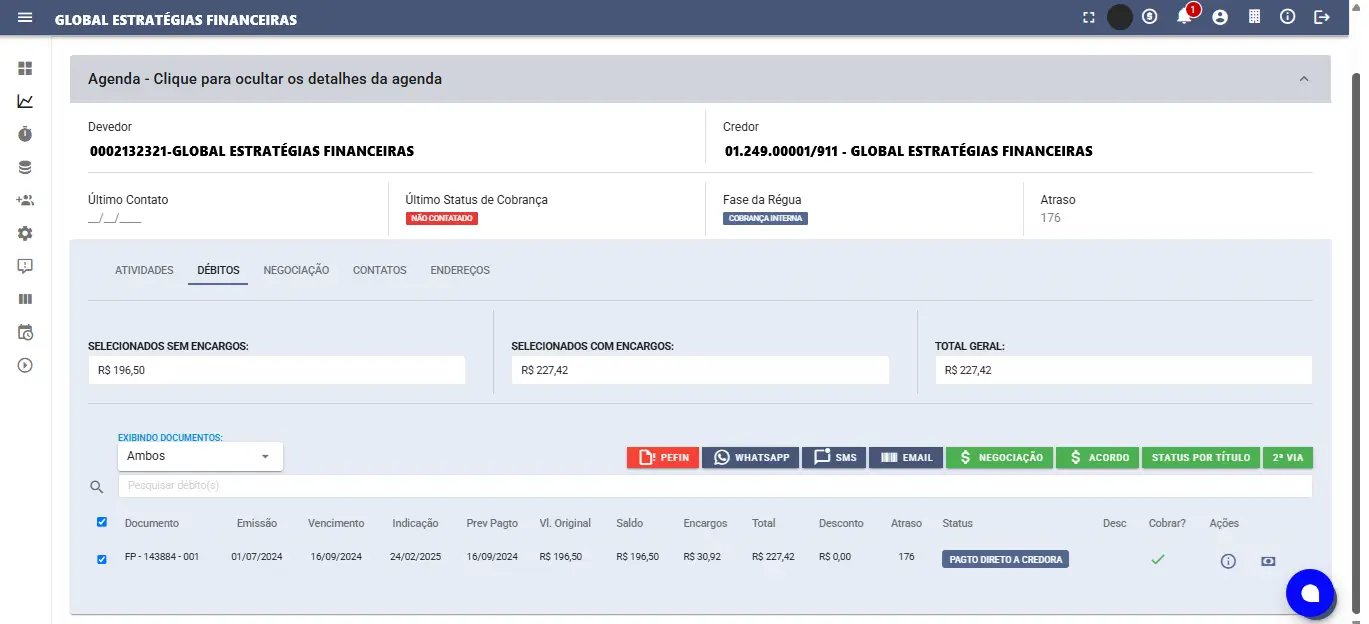The height and width of the screenshot is (624, 1369).
Task: Click the red PEFIN button
Action: pyautogui.click(x=663, y=457)
